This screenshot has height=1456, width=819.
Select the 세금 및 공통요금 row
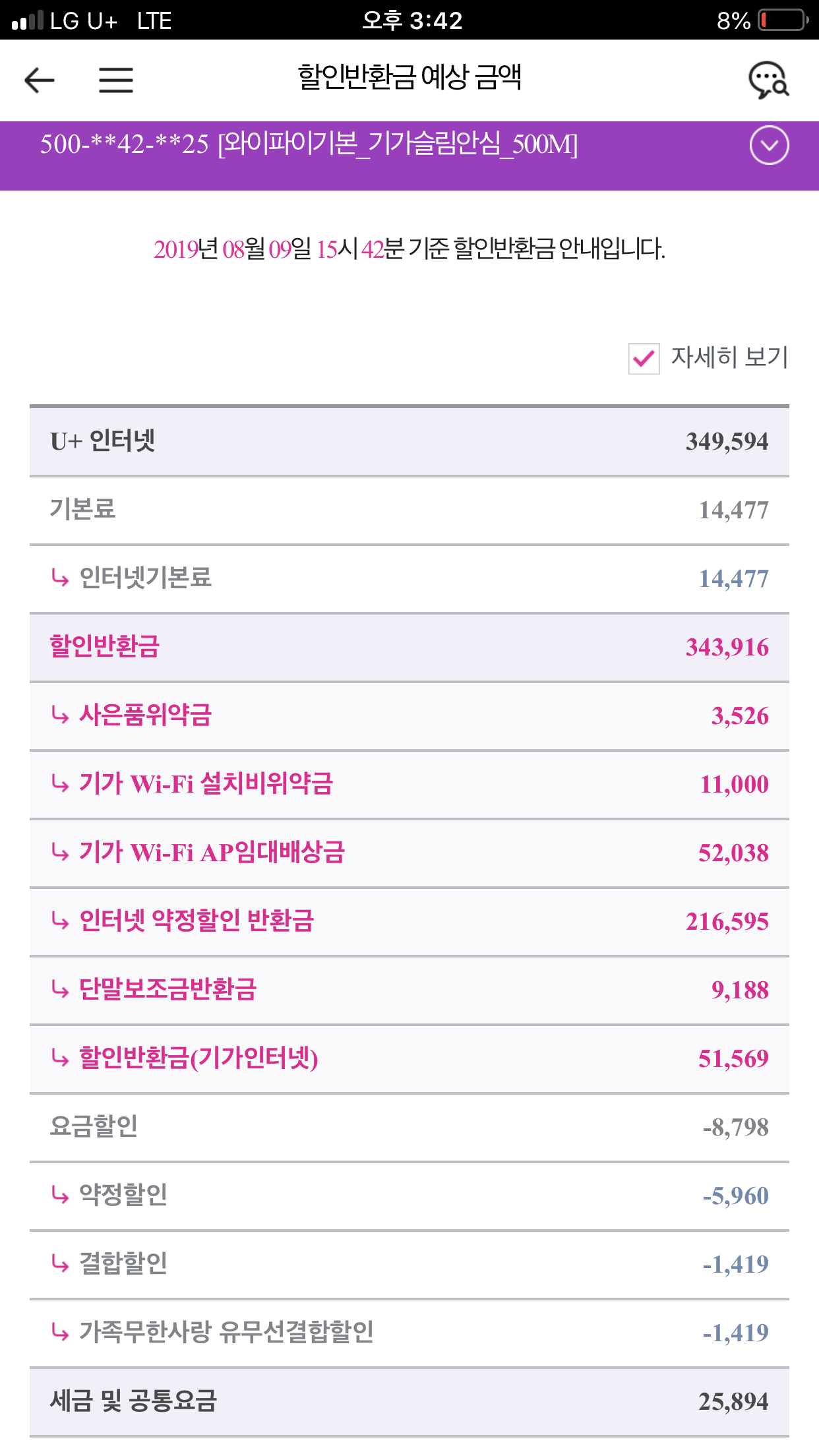pyautogui.click(x=409, y=1401)
